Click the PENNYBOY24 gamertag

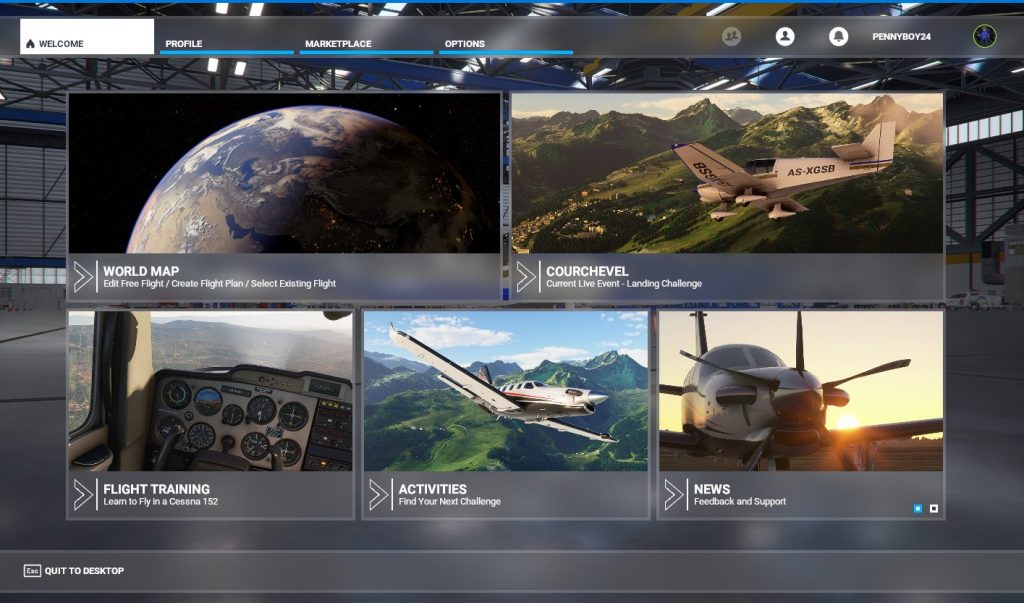[901, 37]
